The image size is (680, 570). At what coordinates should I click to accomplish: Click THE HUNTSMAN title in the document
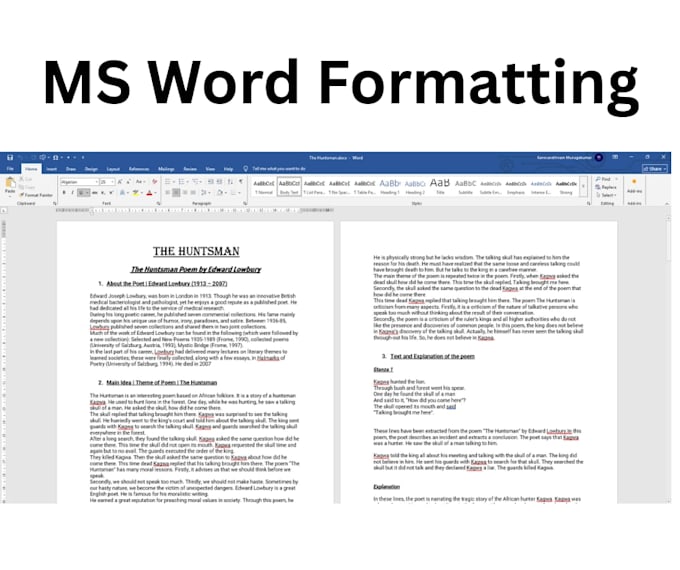[196, 252]
